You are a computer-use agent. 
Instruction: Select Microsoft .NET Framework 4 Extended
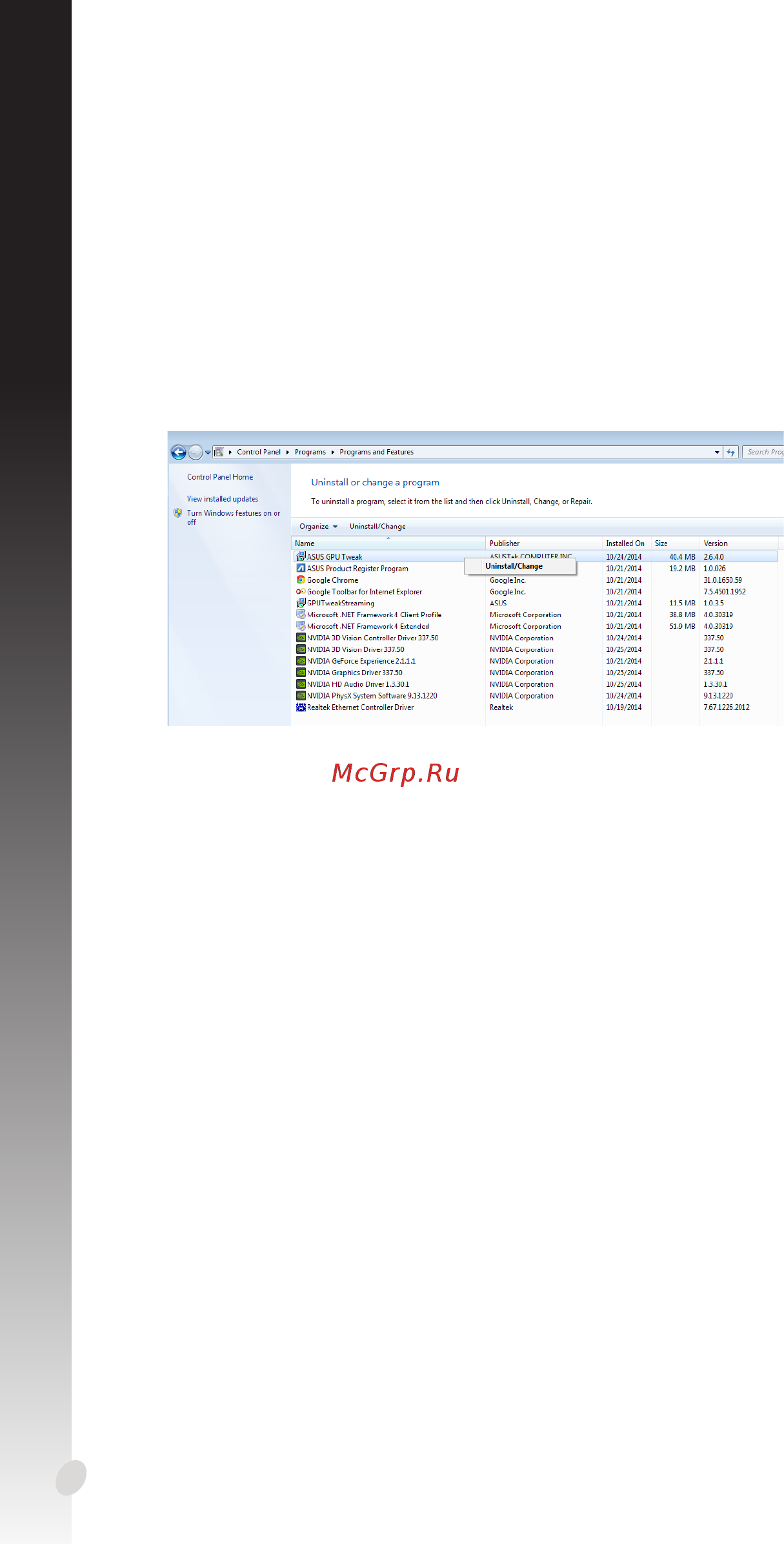(x=368, y=627)
